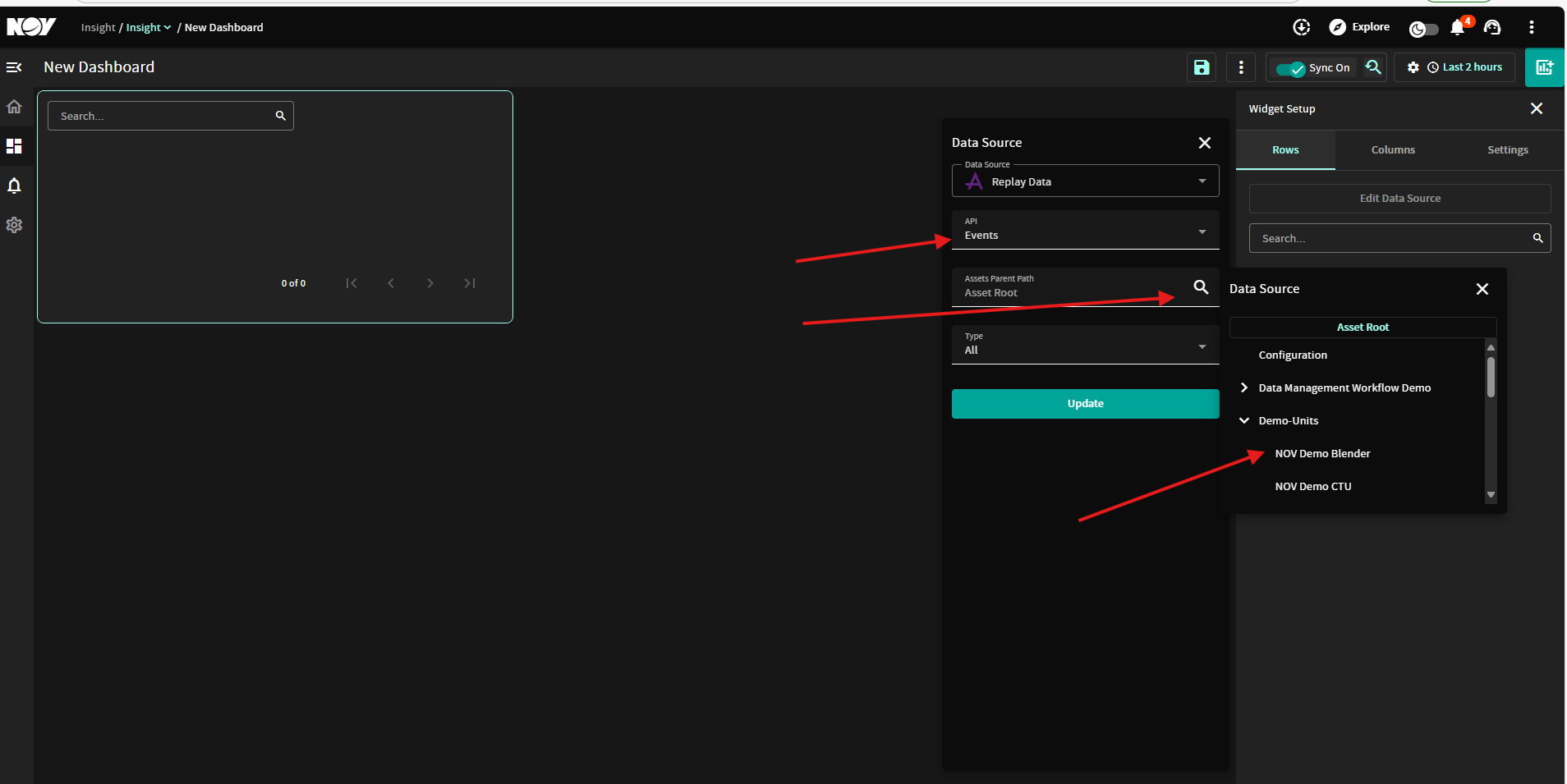Click the add widget chart icon
This screenshot has height=784, width=1567.
coord(1545,67)
